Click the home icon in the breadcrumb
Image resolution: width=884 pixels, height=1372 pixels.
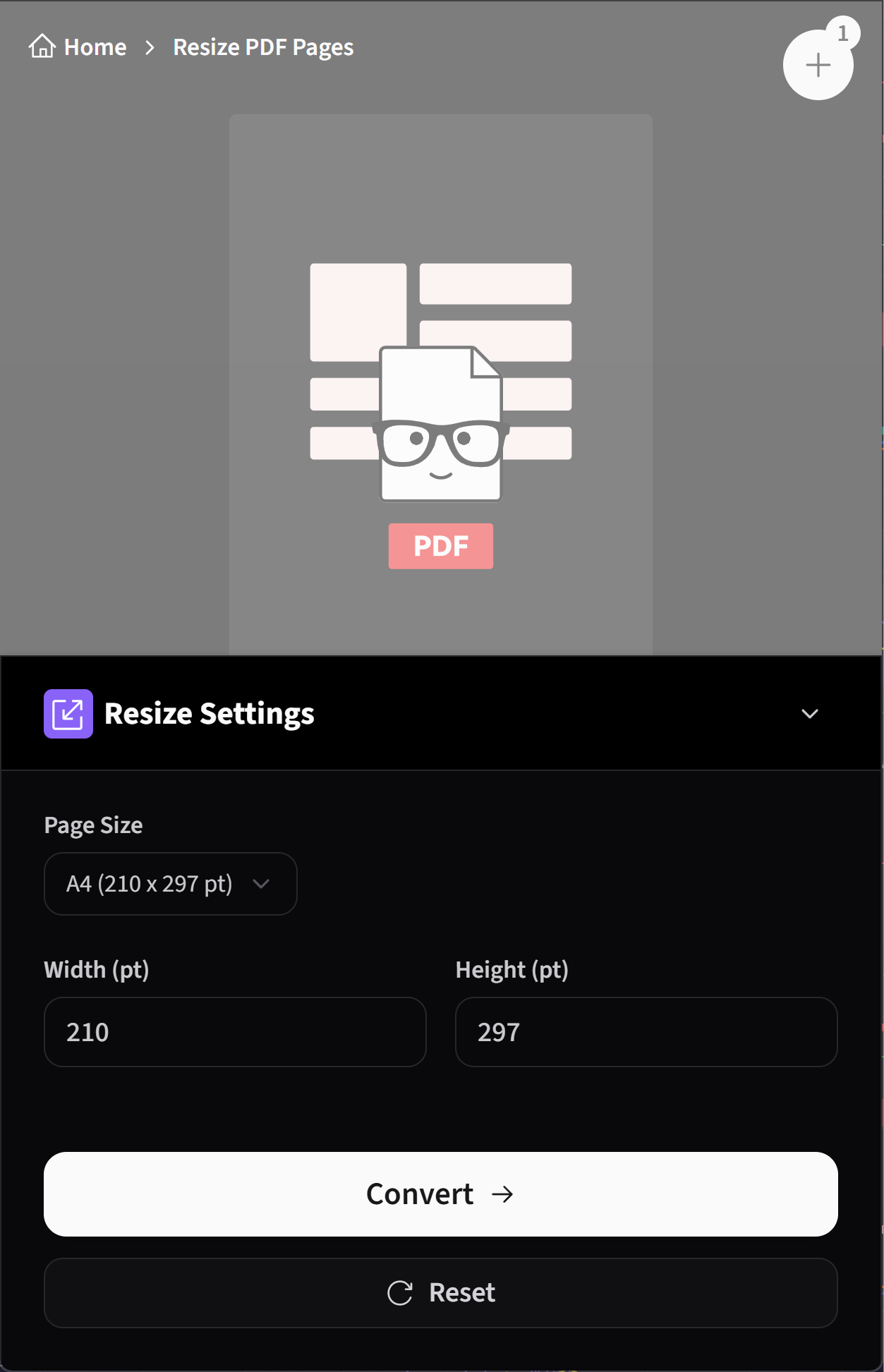coord(42,47)
